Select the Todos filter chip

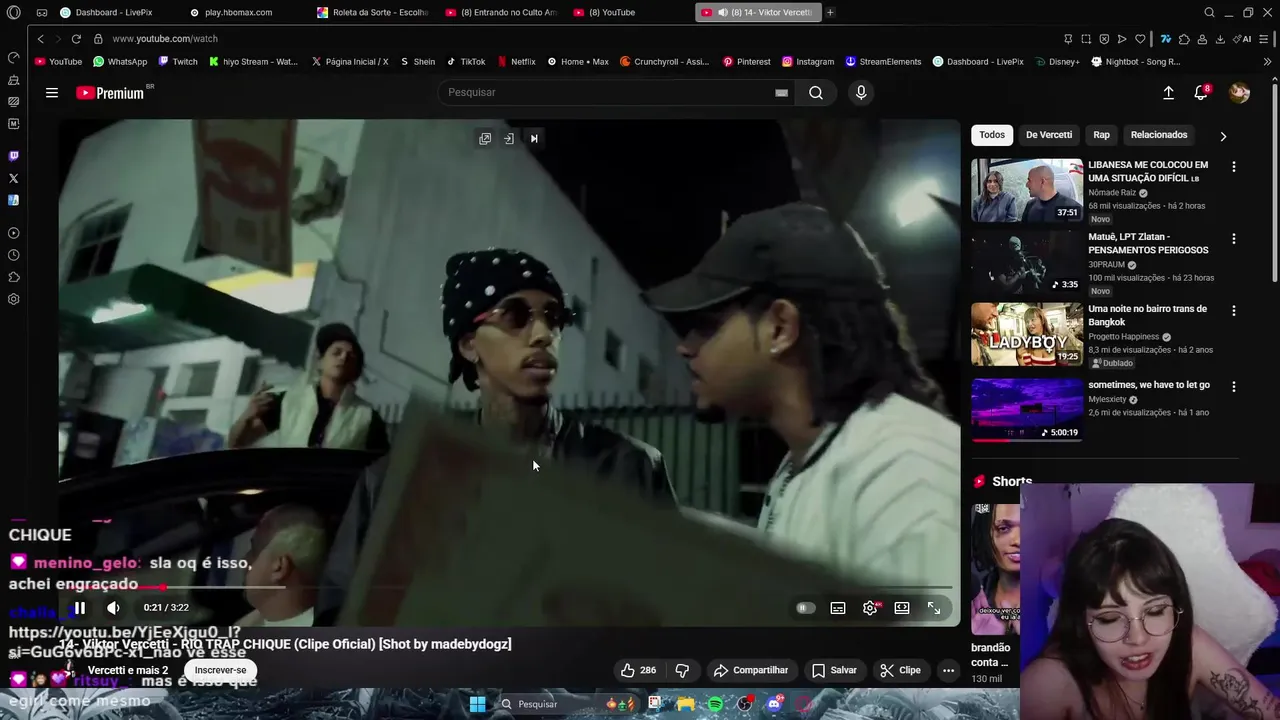coord(992,135)
